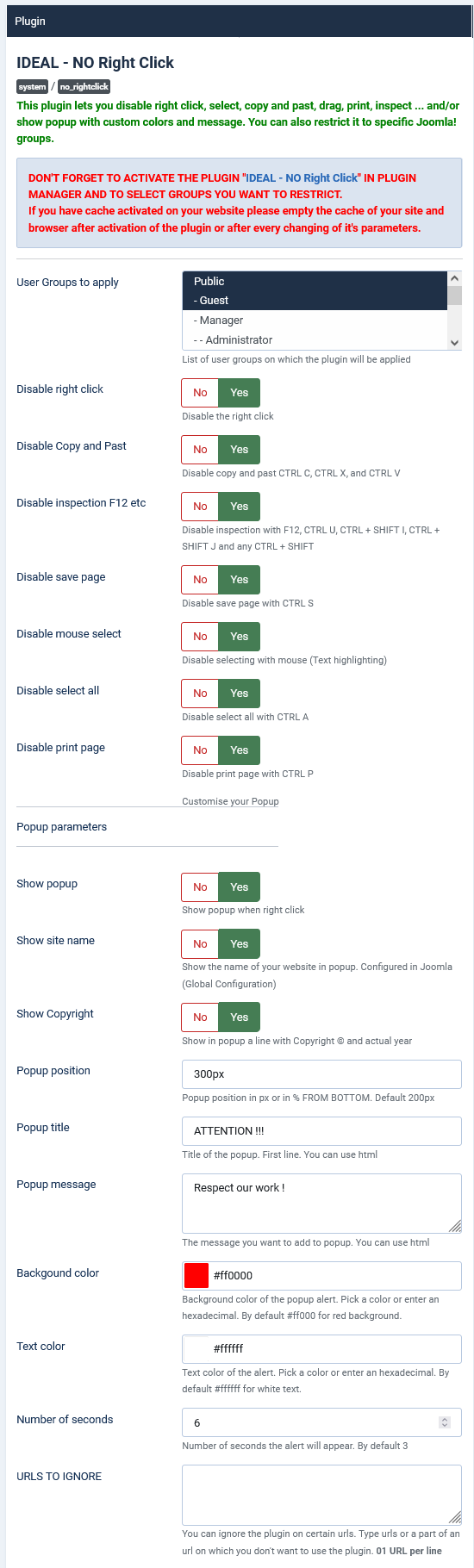Click the Popup position input field
Viewport: 474px width, 1568px height.
(x=321, y=1074)
